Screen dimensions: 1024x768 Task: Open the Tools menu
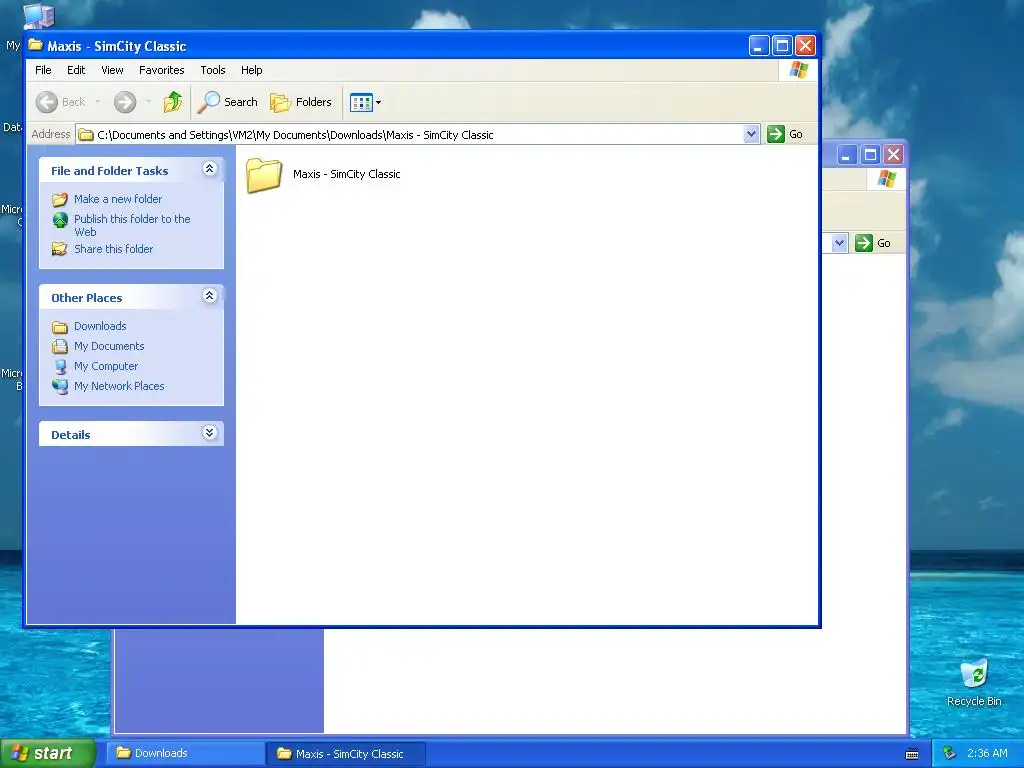coord(212,70)
